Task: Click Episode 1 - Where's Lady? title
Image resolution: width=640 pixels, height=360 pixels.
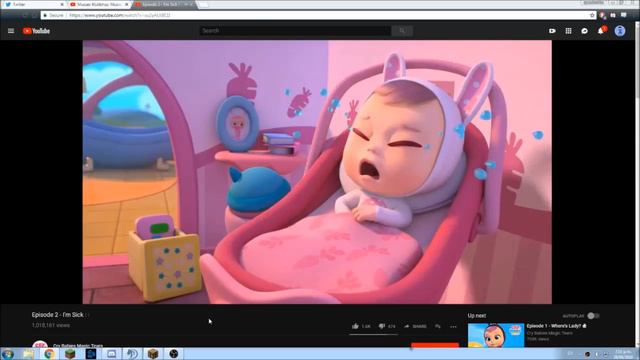Action: [x=556, y=326]
